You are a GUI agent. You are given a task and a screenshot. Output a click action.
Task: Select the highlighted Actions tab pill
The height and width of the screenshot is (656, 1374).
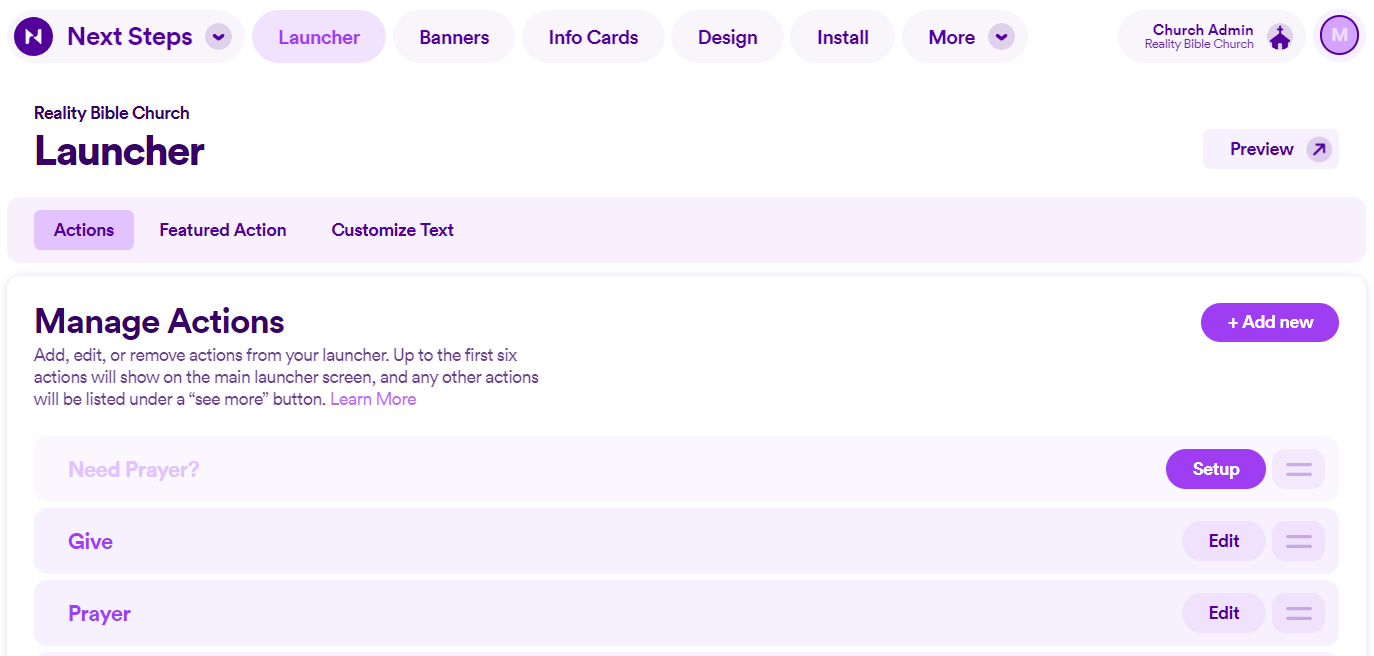click(83, 229)
